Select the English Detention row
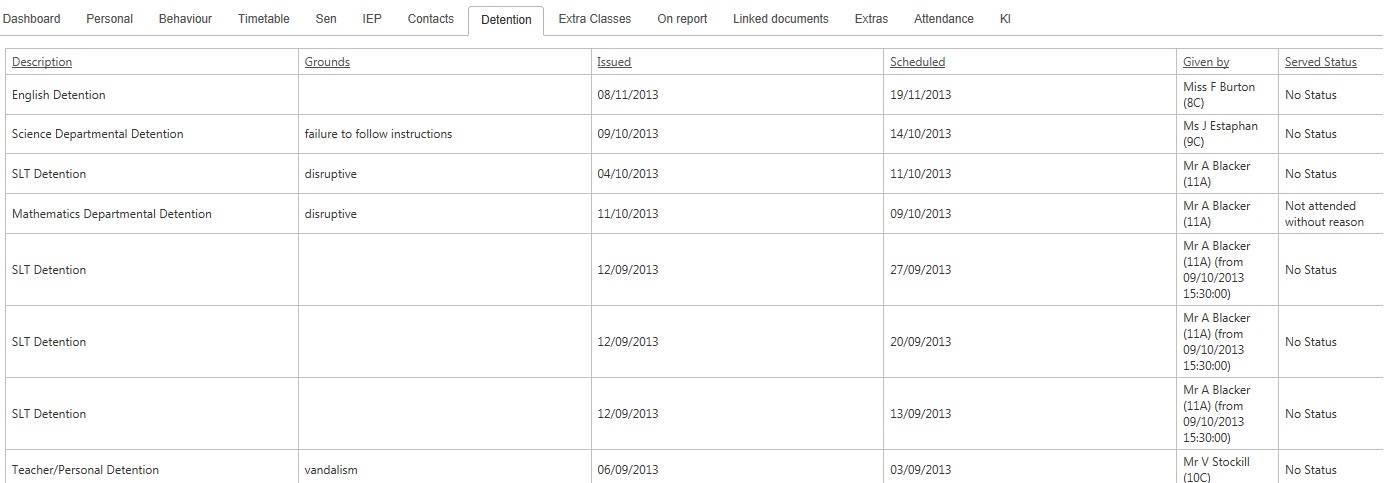 (692, 95)
